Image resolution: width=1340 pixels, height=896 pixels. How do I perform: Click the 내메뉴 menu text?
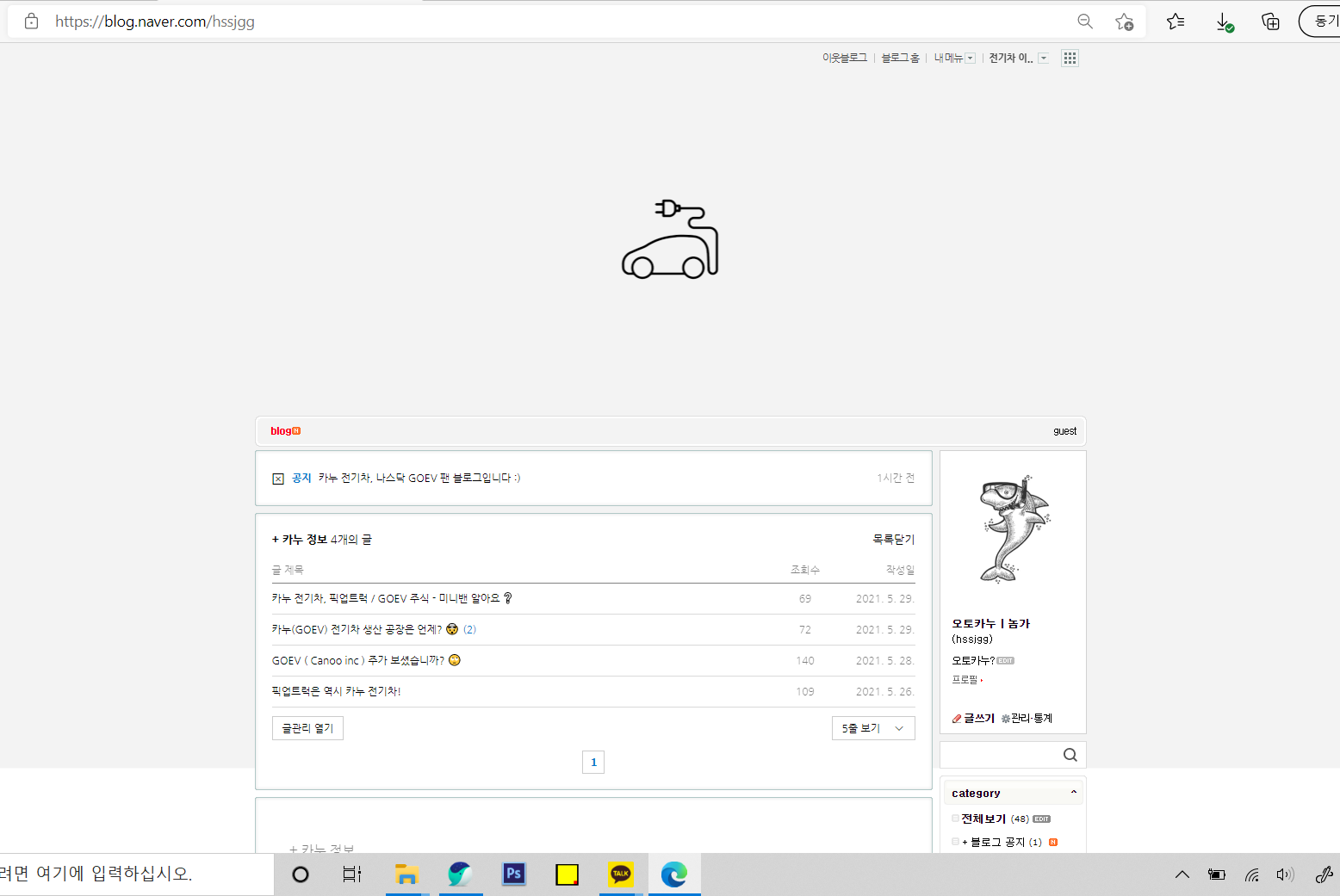(948, 58)
